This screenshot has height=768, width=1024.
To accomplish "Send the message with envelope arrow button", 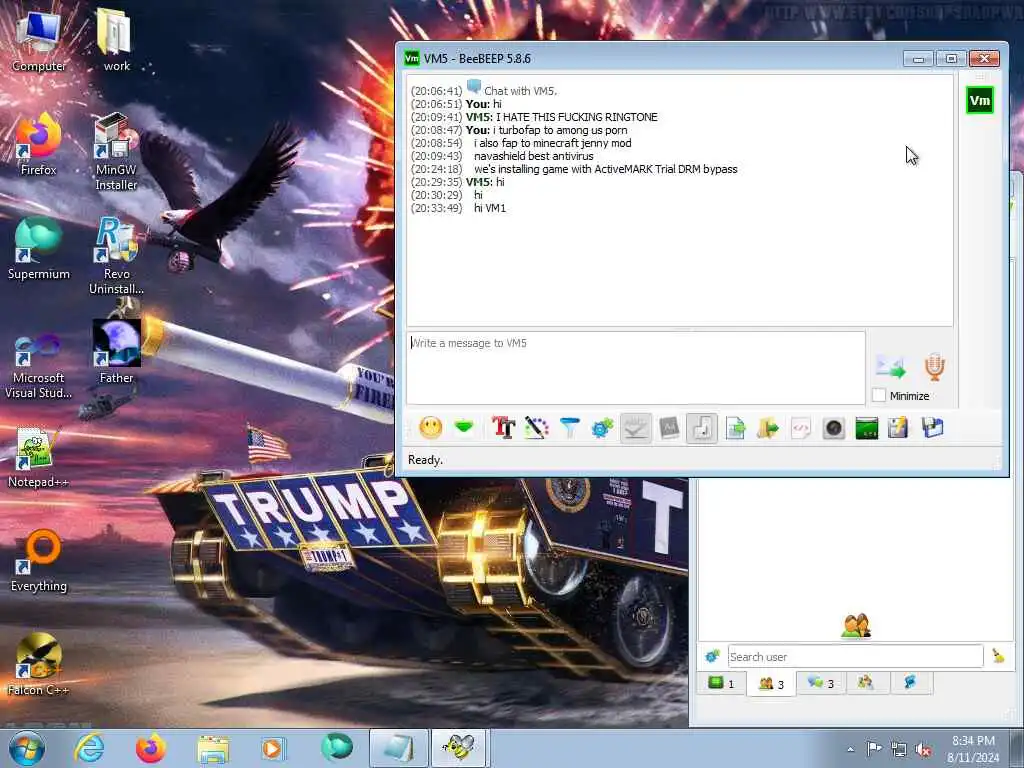I will click(891, 367).
